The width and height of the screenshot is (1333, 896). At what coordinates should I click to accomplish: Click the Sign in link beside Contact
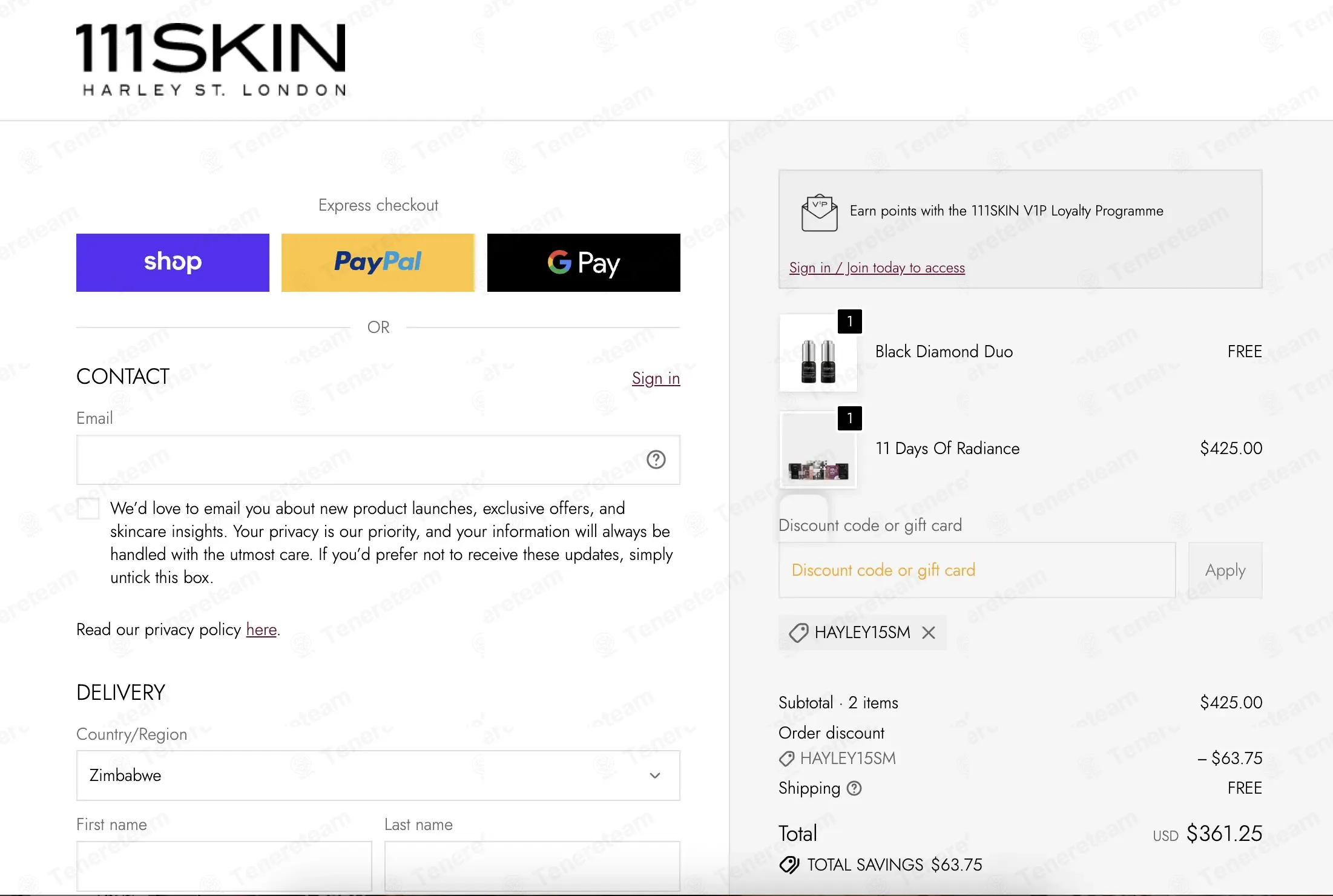(x=656, y=378)
